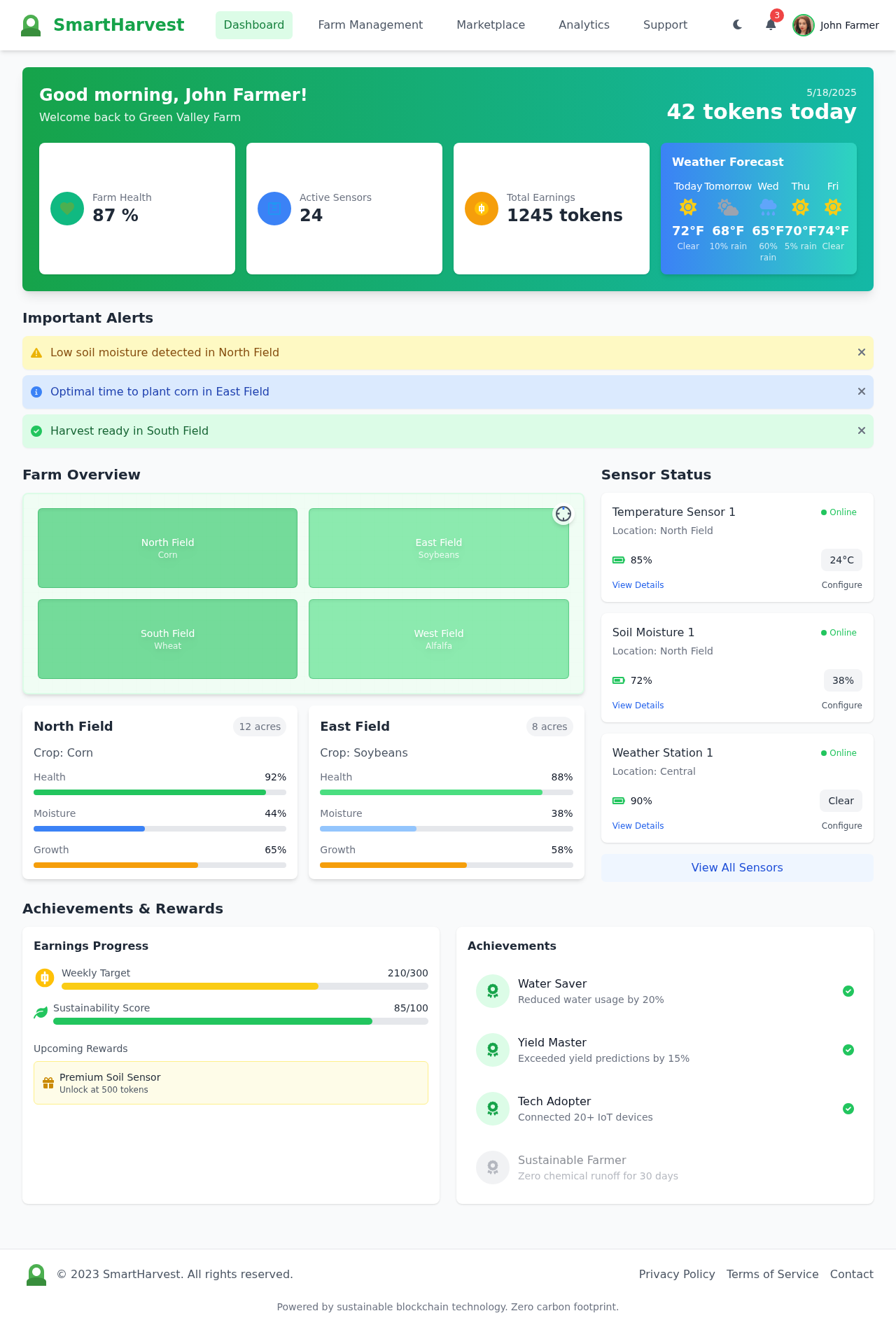The width and height of the screenshot is (896, 1325).
Task: Select North Field on the farm map
Action: click(168, 548)
